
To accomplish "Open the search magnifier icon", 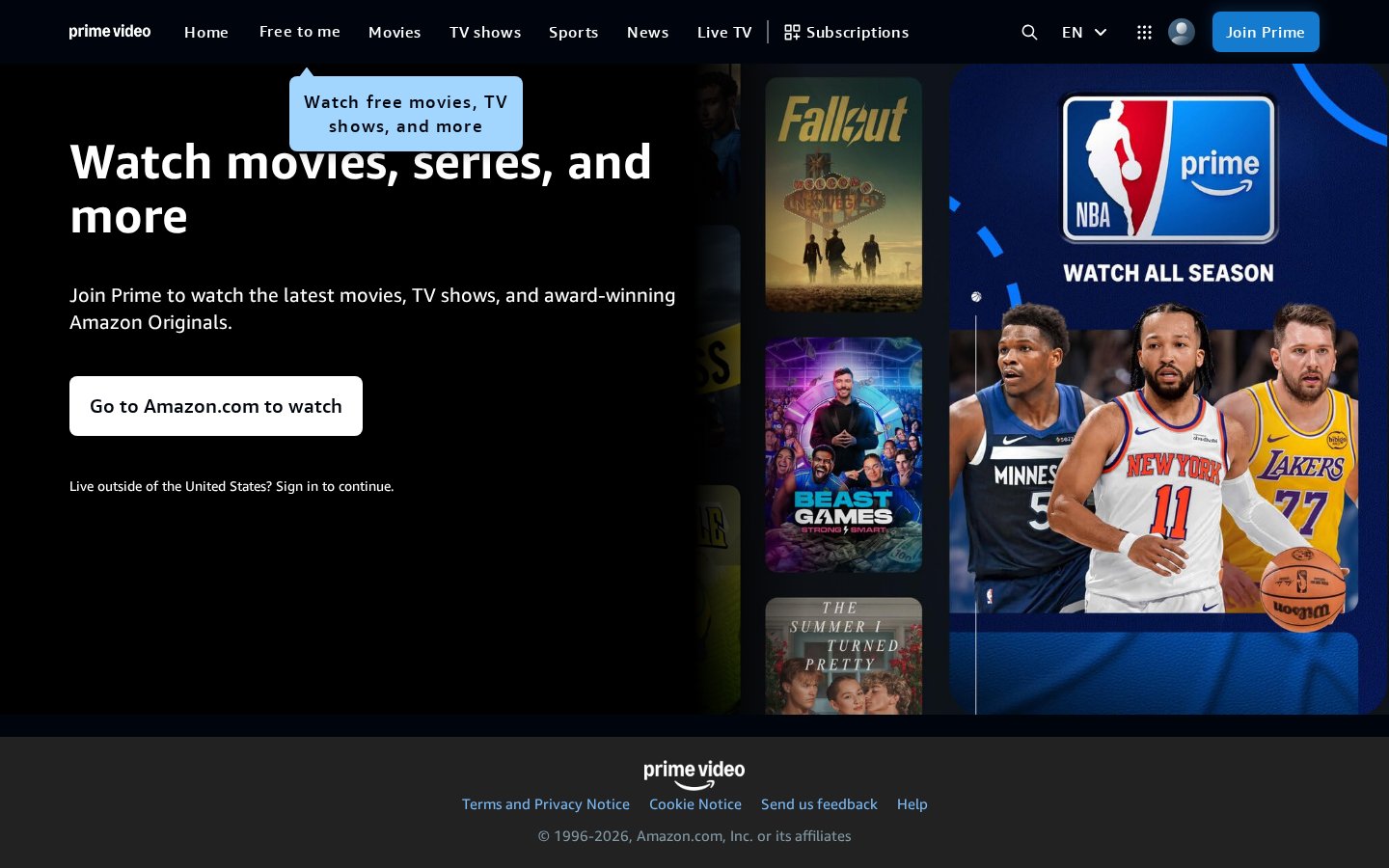I will 1029,32.
